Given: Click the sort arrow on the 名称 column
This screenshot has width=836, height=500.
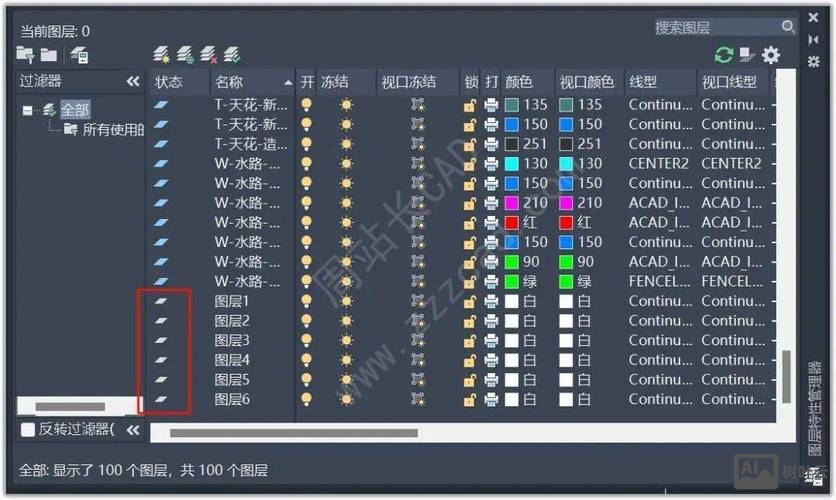Looking at the screenshot, I should 288,83.
